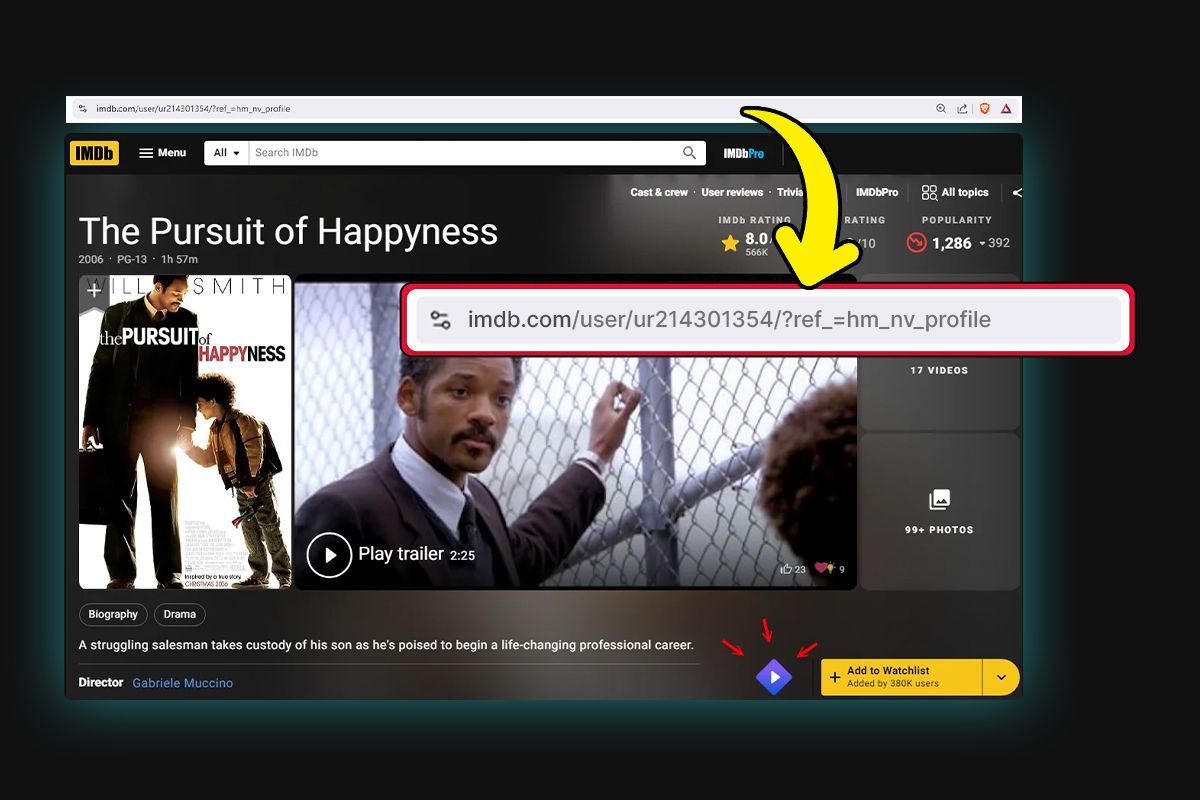
Task: Open All topics grid
Action: pyautogui.click(x=955, y=192)
